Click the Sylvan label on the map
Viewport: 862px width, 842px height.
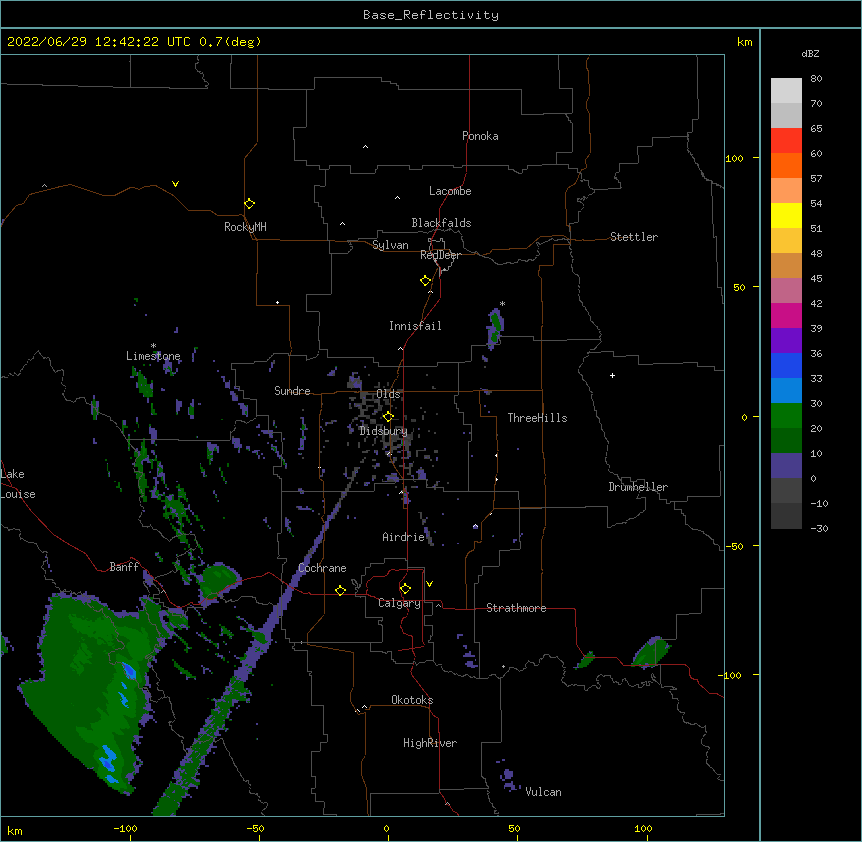(390, 245)
